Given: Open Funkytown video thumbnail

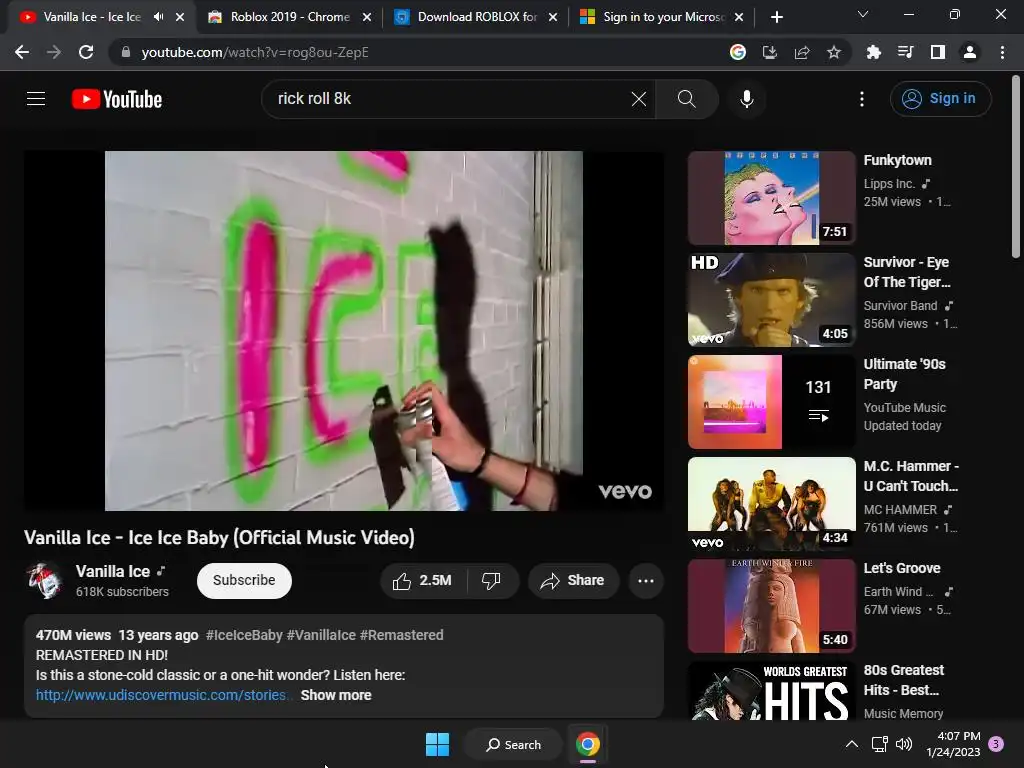Looking at the screenshot, I should click(x=771, y=198).
